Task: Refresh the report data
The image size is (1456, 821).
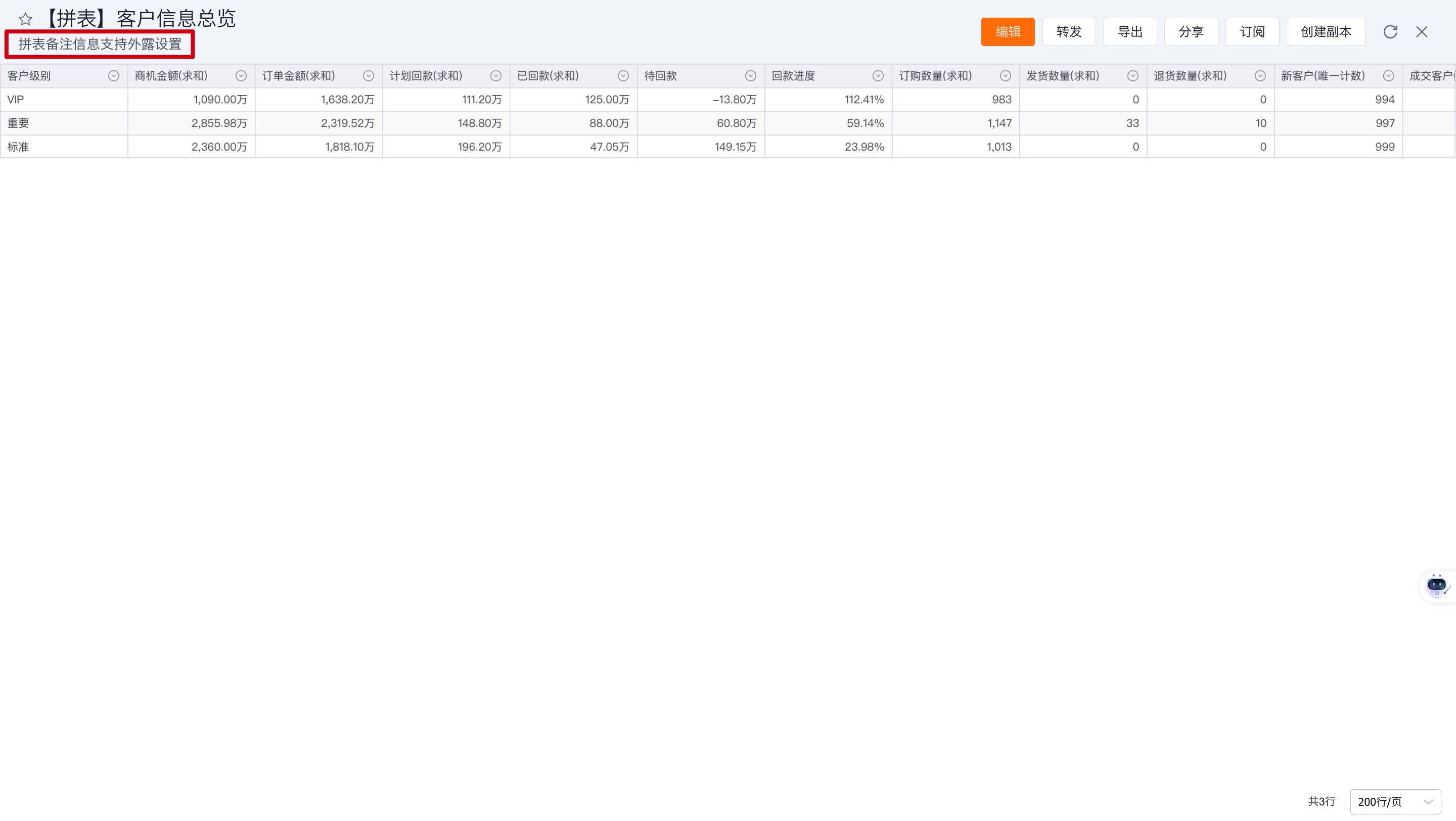Action: [1390, 32]
